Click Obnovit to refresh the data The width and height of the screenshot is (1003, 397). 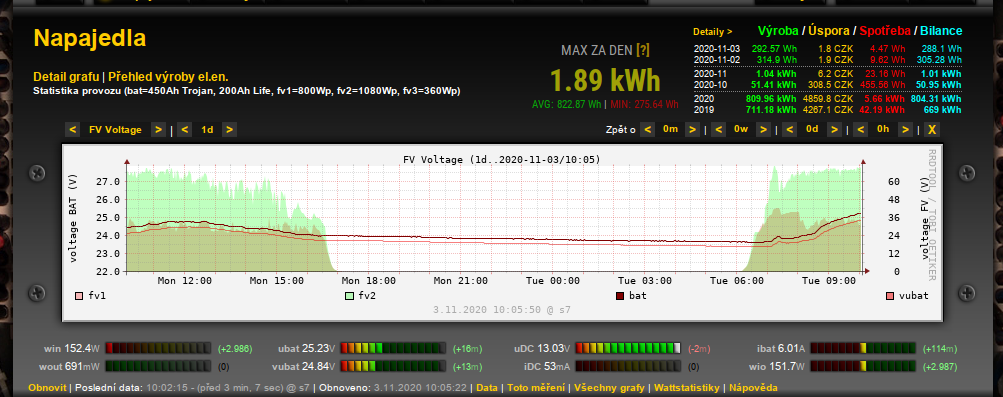pos(47,388)
